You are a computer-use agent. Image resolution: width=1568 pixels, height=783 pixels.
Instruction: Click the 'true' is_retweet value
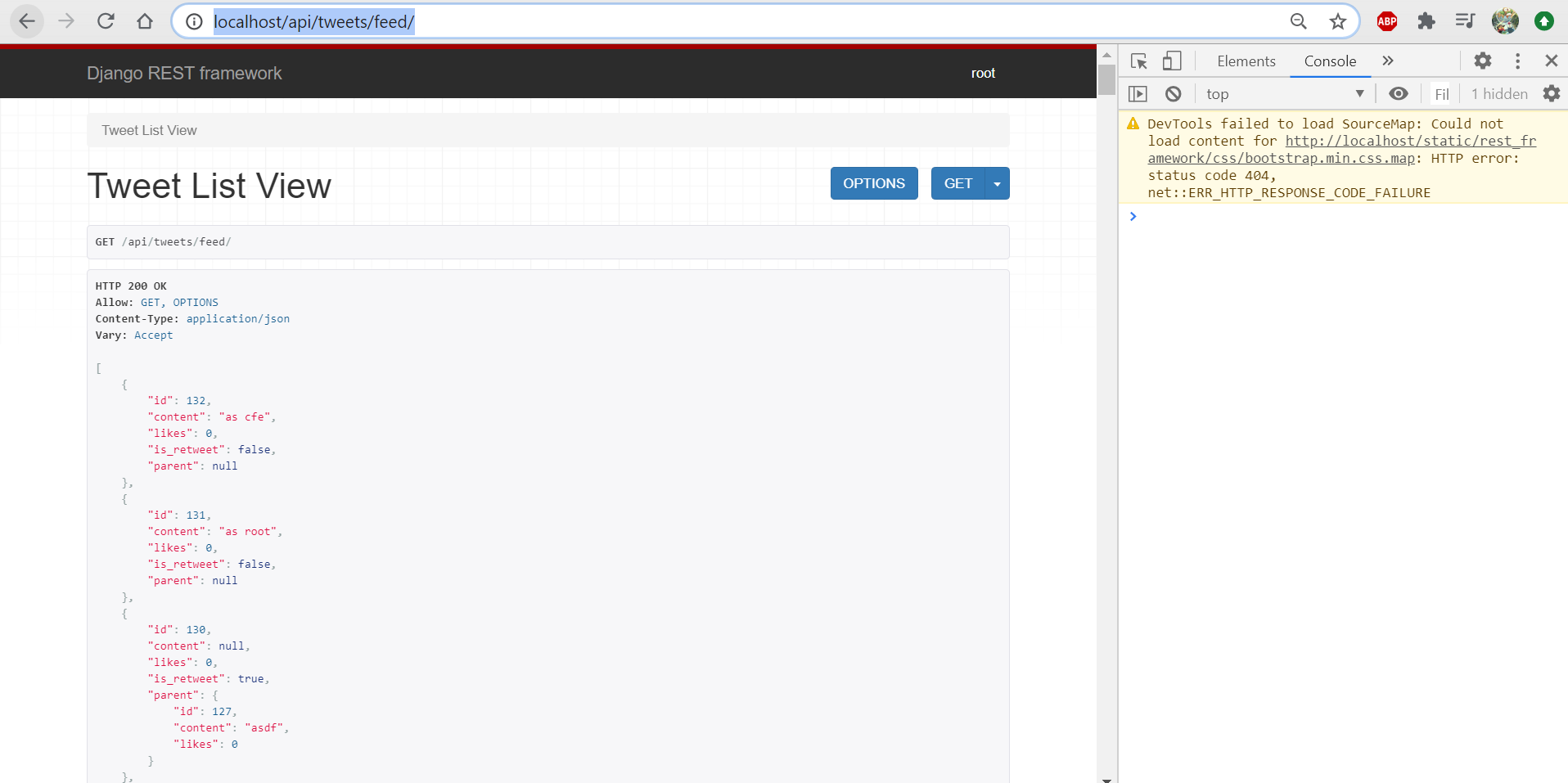tap(251, 679)
